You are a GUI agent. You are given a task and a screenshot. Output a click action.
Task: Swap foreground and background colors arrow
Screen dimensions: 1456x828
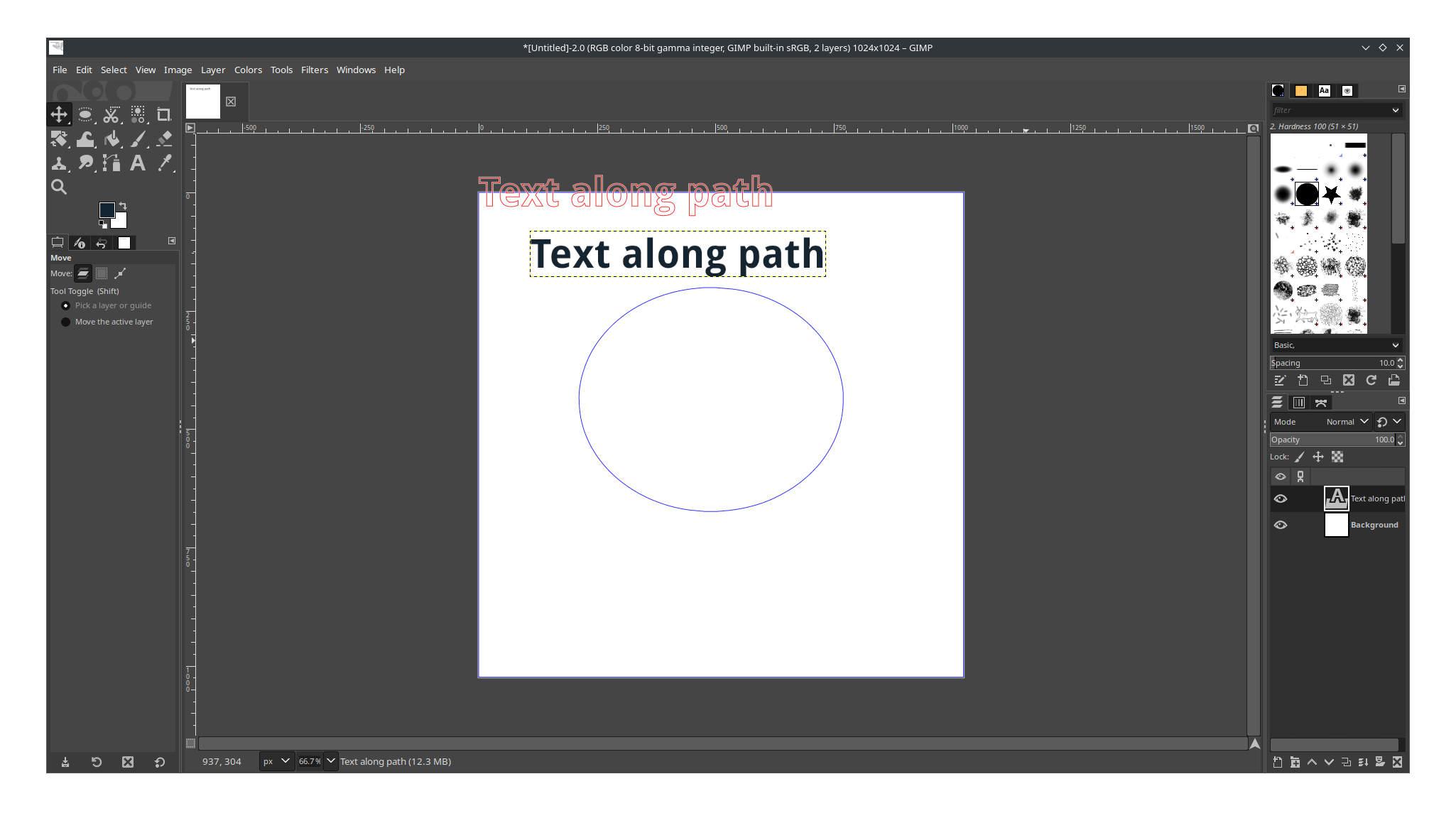click(123, 205)
